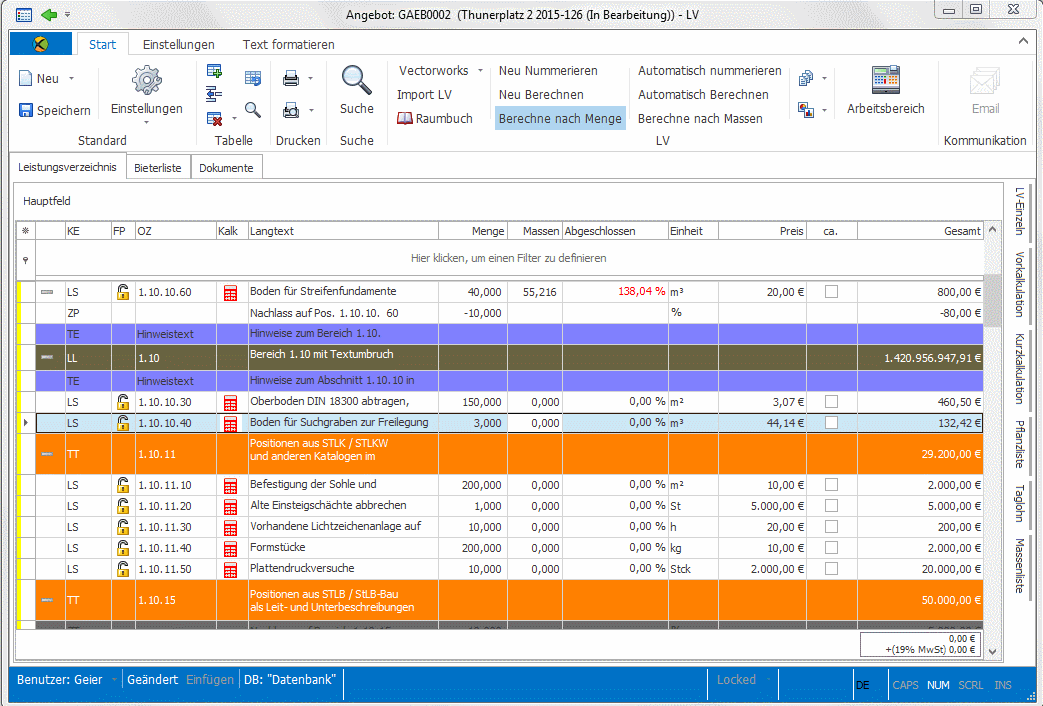
Task: Click the delete table row icon
Action: point(214,118)
